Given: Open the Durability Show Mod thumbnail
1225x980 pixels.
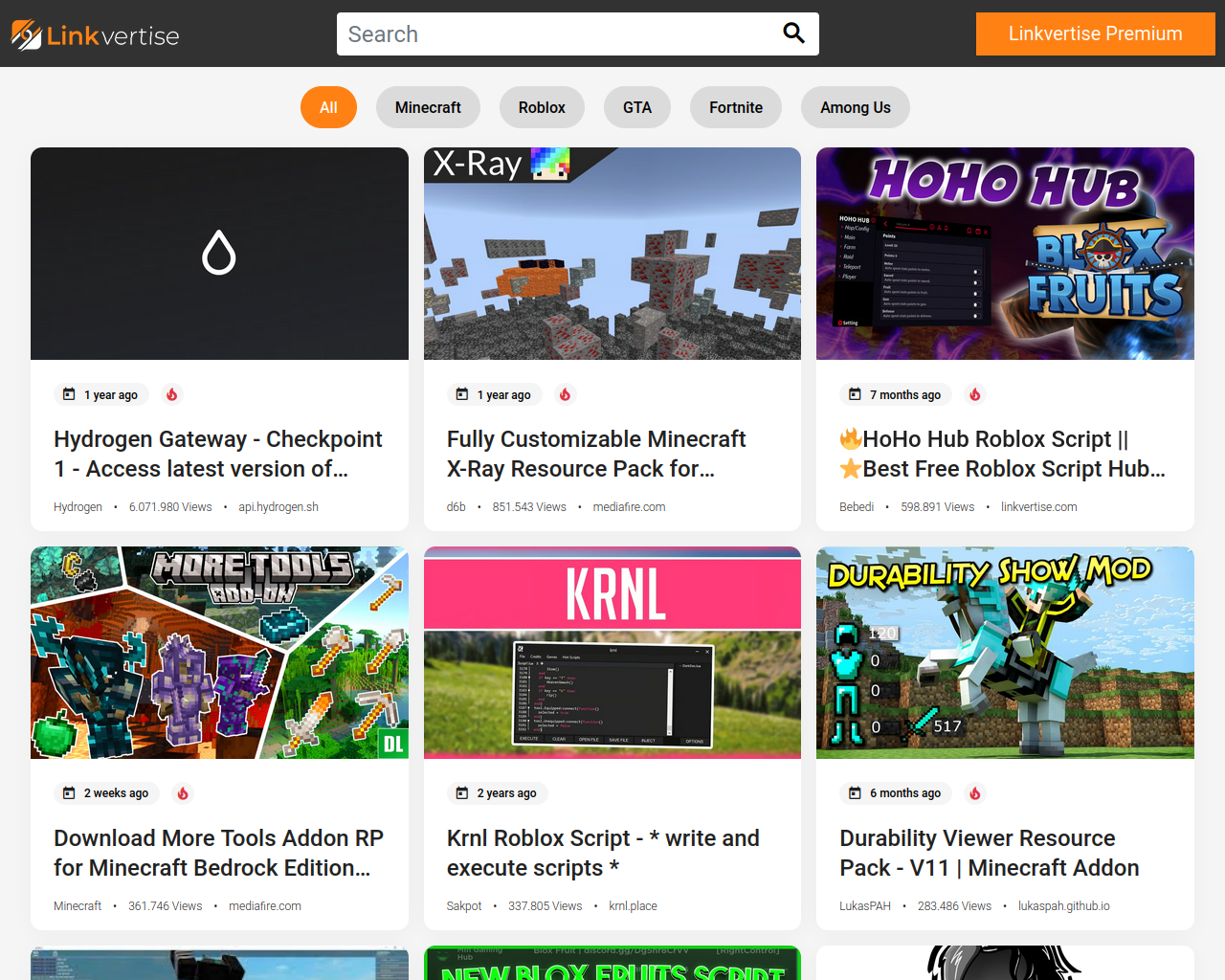Looking at the screenshot, I should [x=1005, y=653].
